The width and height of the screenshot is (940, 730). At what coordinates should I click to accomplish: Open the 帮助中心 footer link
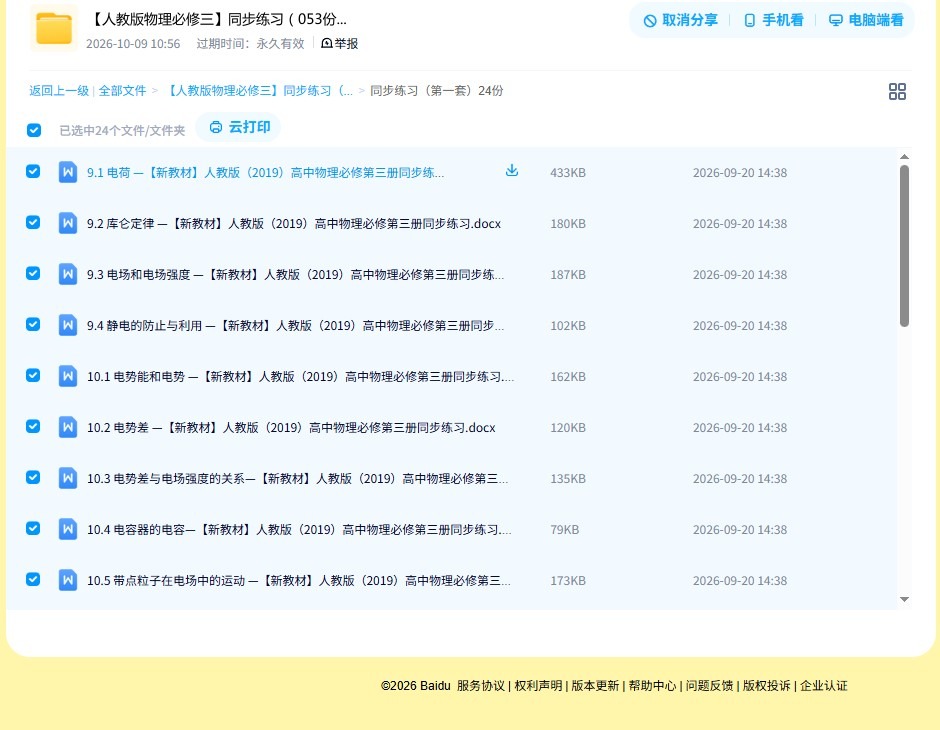(652, 686)
